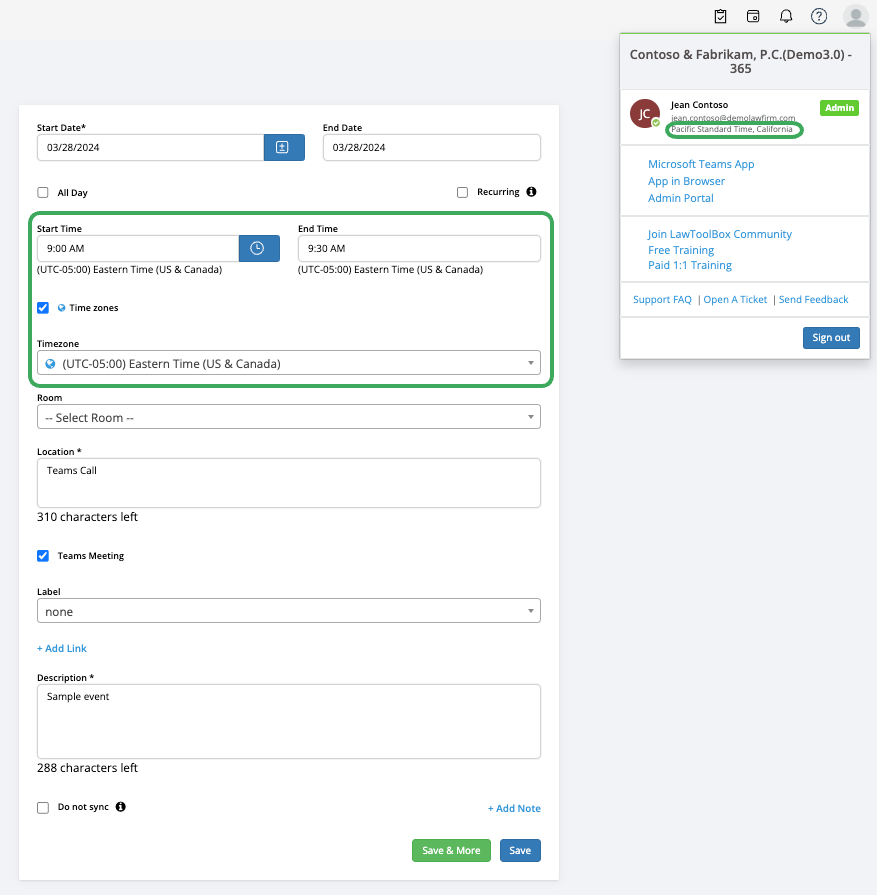Click the 288 characters left text

pos(87,768)
